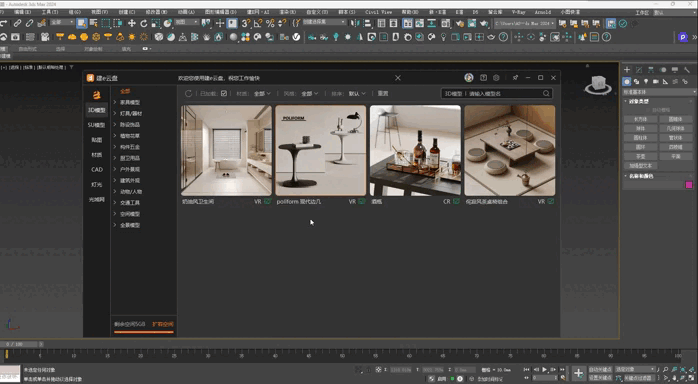
Task: Click the ViewCube in the viewport
Action: pos(598,85)
